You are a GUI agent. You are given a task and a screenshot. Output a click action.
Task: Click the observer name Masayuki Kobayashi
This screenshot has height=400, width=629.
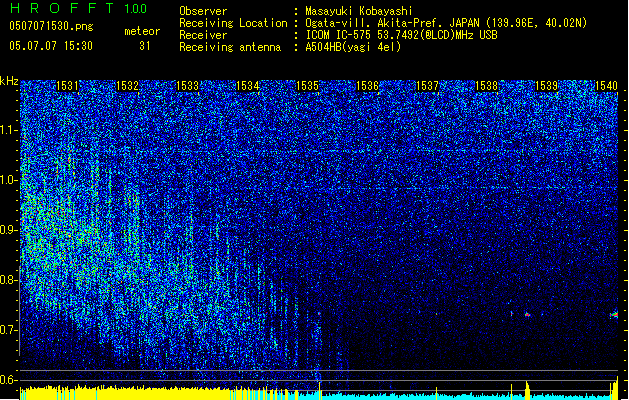point(359,11)
